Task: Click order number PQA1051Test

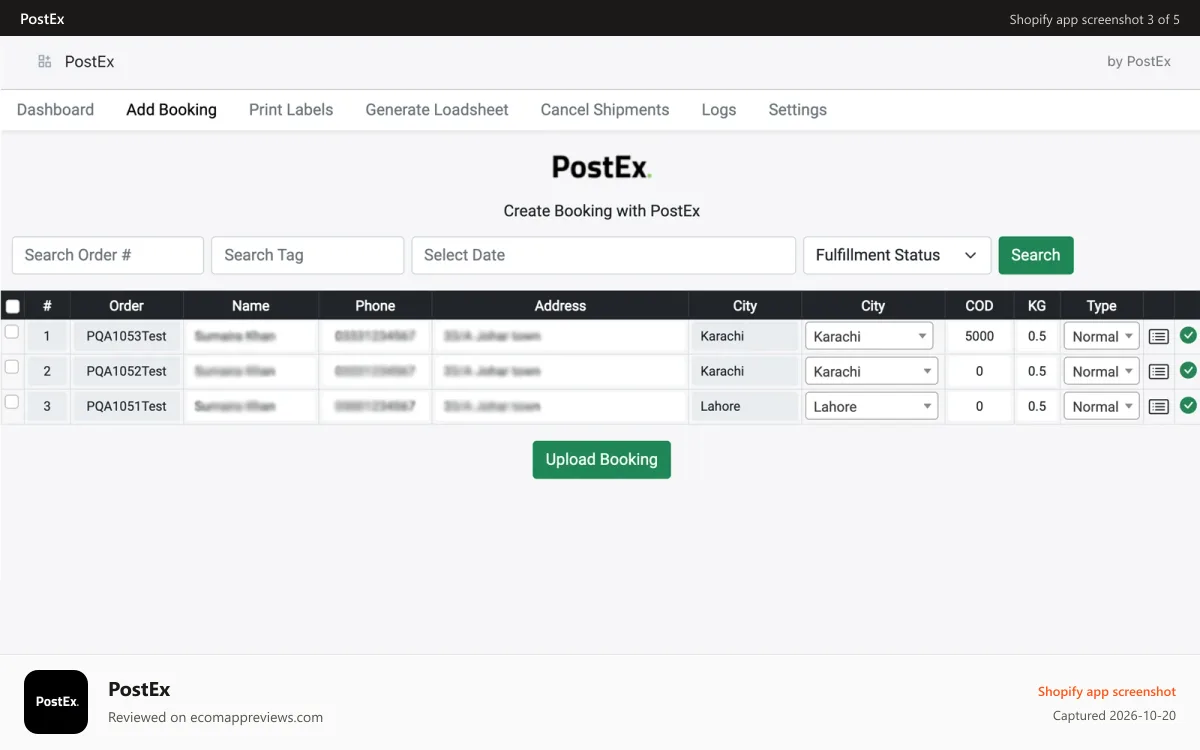Action: click(x=127, y=406)
